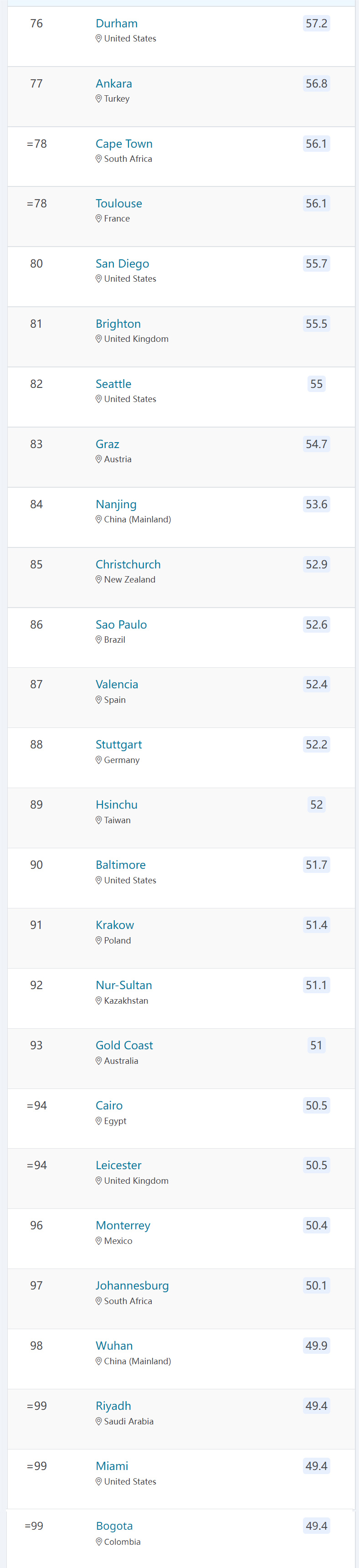Click the location pin icon next to Austria
Viewport: 359px width, 1568px height.
pyautogui.click(x=98, y=459)
